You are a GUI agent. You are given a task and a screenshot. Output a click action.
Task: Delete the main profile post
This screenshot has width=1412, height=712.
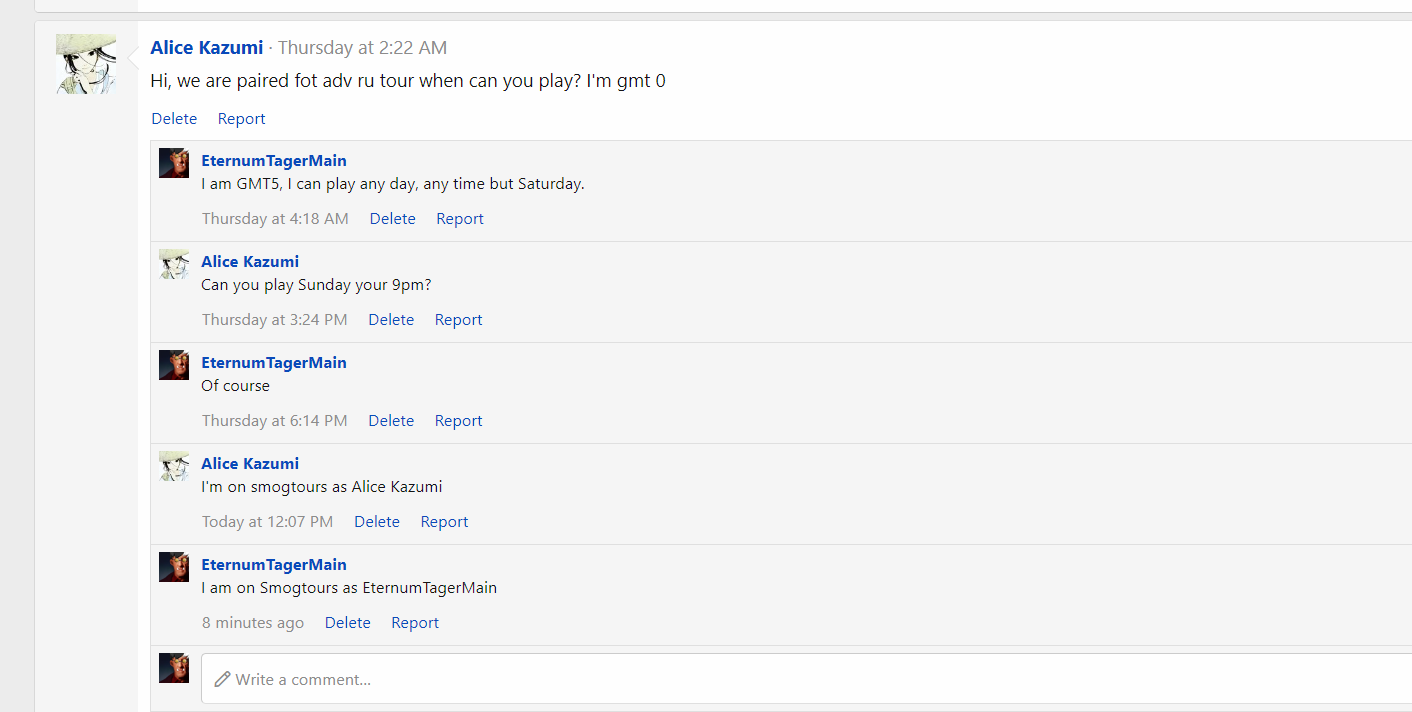click(x=174, y=118)
